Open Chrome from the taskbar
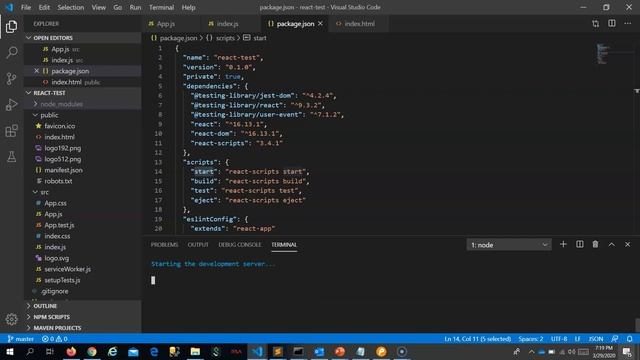The image size is (640, 360). point(92,351)
